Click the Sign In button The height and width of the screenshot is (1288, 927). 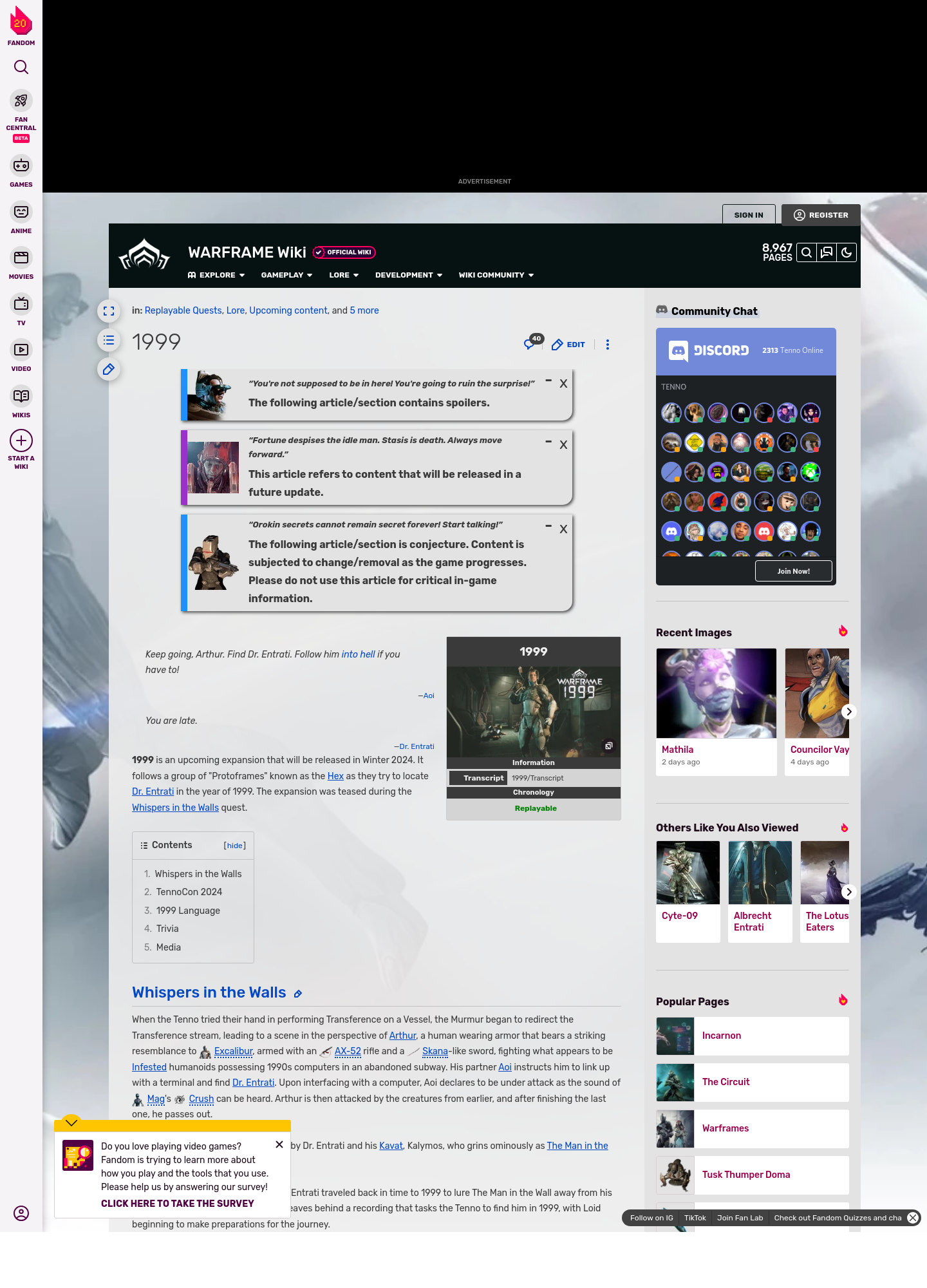[x=749, y=215]
